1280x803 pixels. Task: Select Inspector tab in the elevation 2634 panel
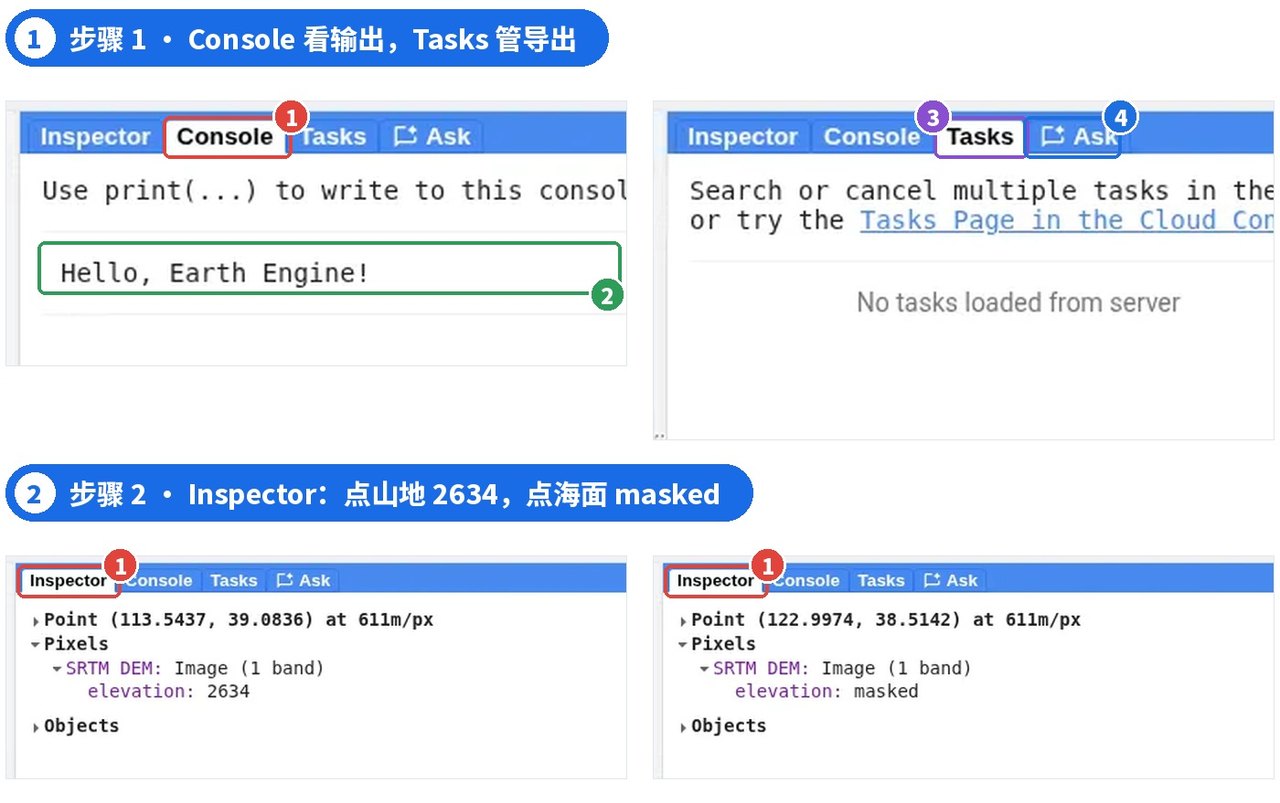tap(68, 580)
